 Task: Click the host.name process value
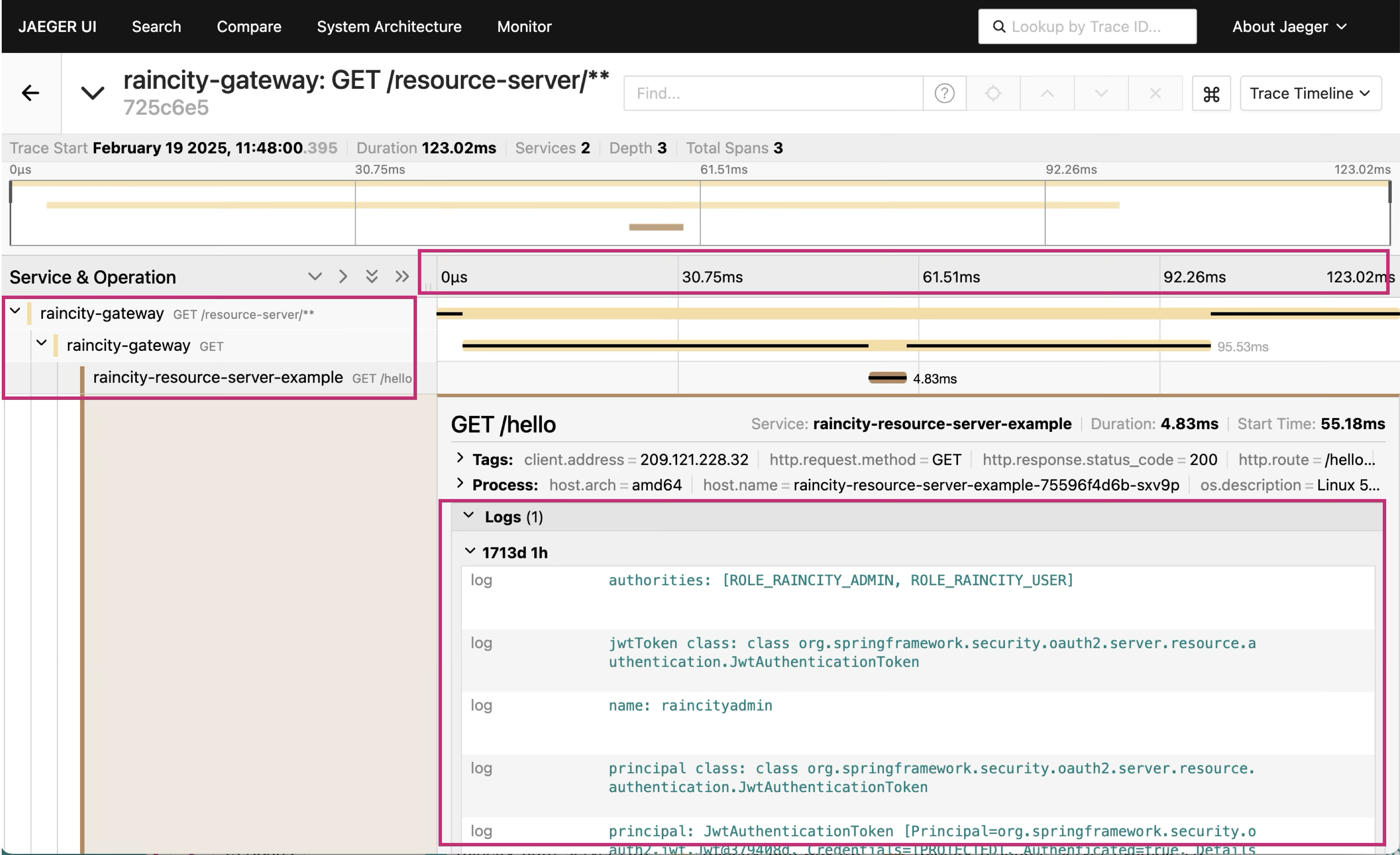click(x=986, y=485)
